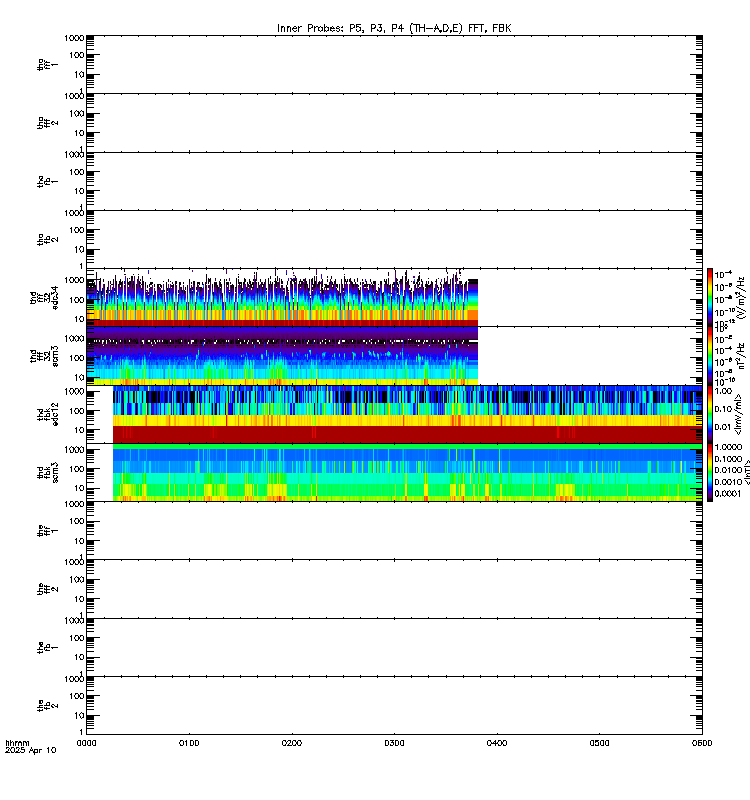Click the nT²/Hz color bar

point(710,356)
